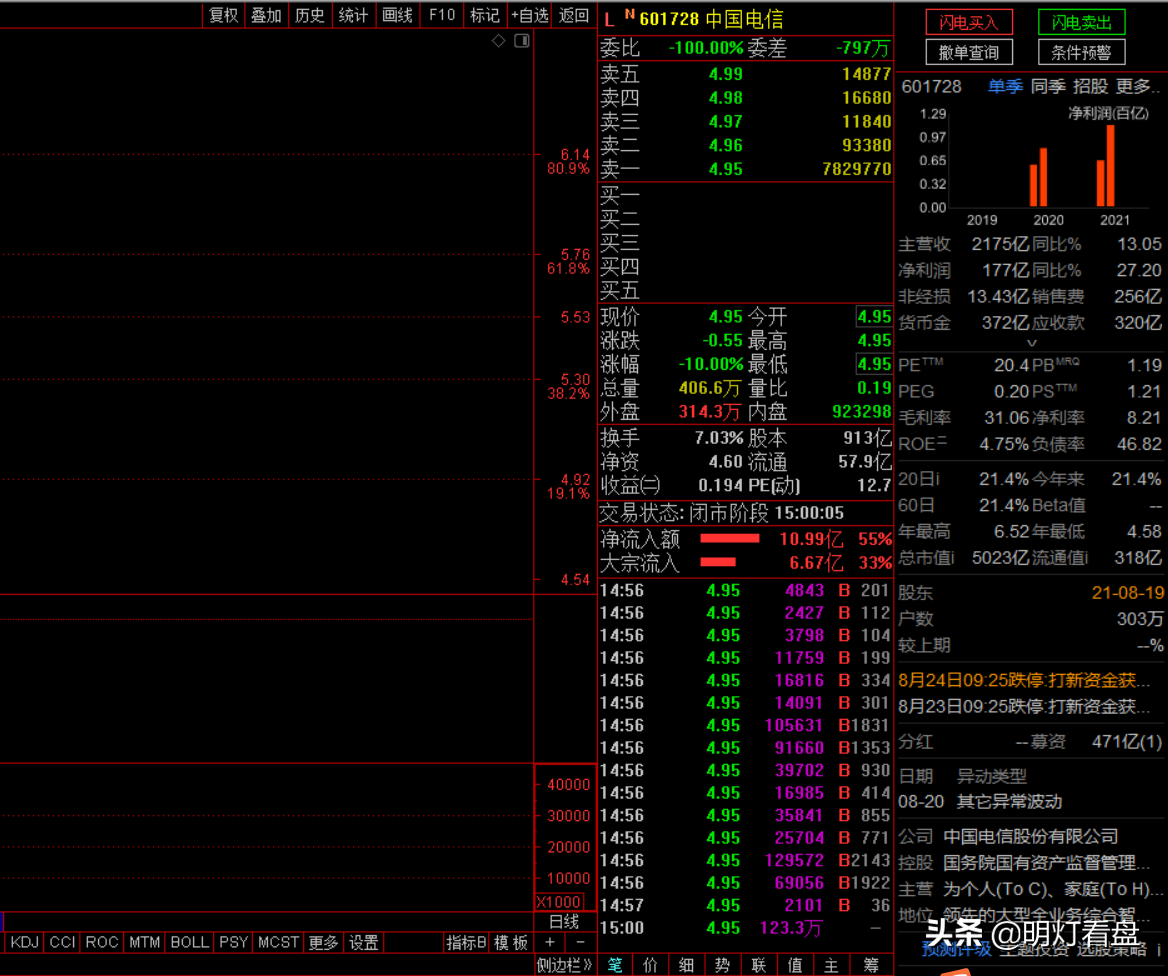Open 撤单查询 order cancel query
Viewport: 1168px width, 976px height.
(968, 52)
